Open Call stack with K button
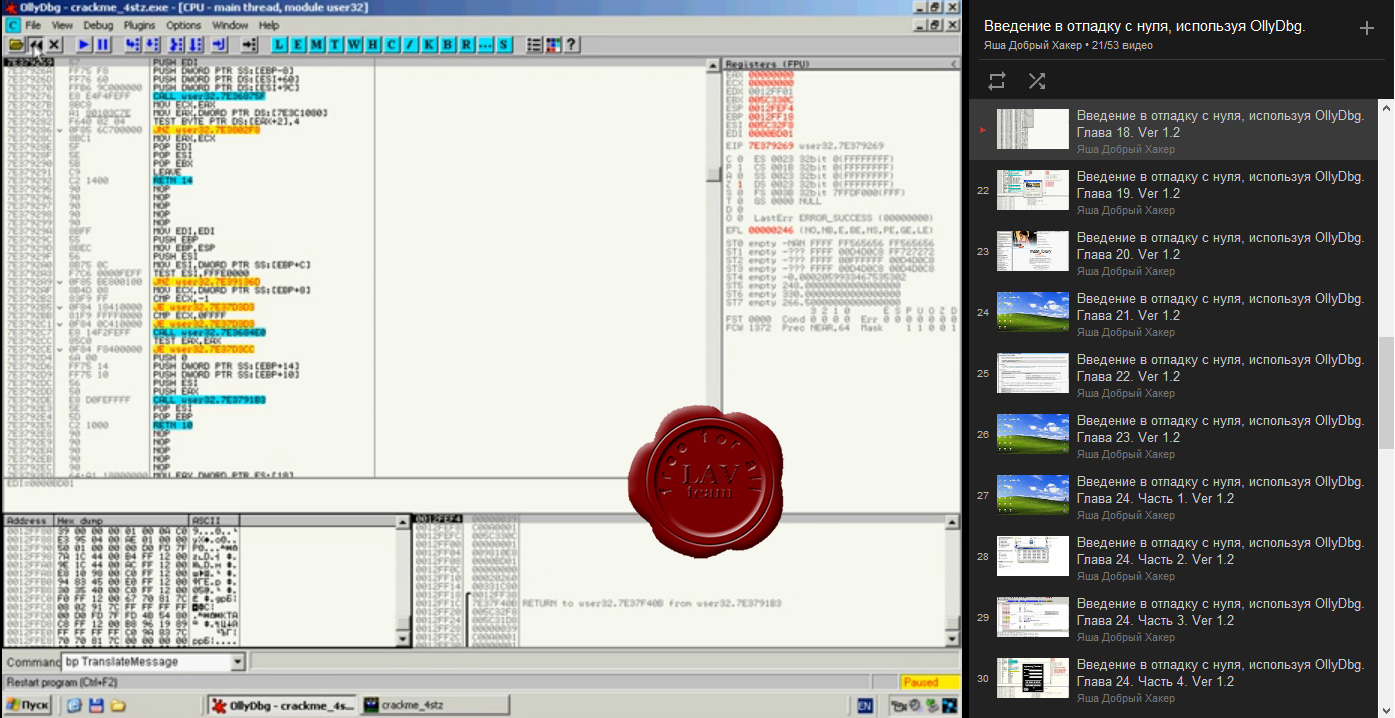 pyautogui.click(x=428, y=44)
